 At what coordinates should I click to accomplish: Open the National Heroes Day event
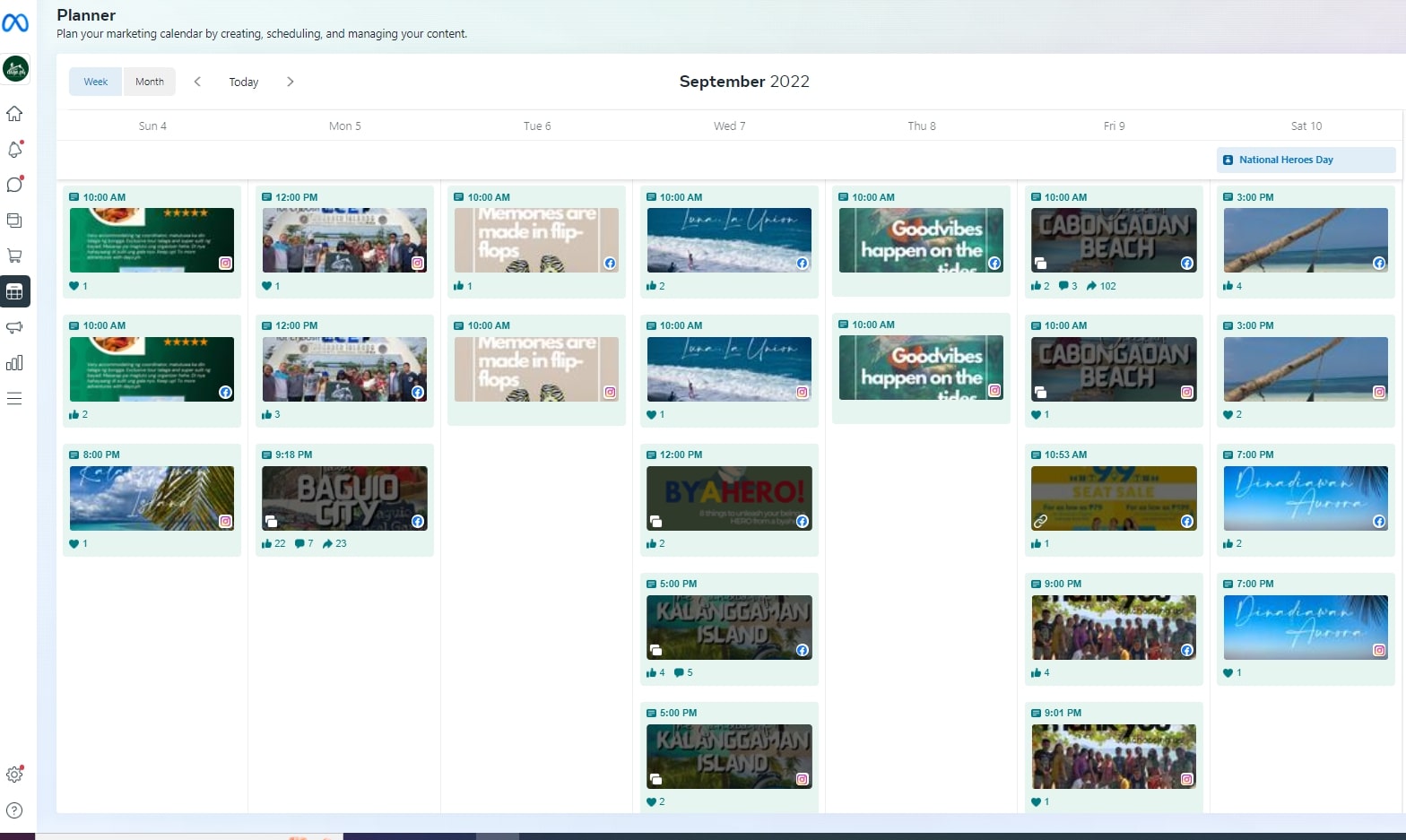pyautogui.click(x=1306, y=160)
